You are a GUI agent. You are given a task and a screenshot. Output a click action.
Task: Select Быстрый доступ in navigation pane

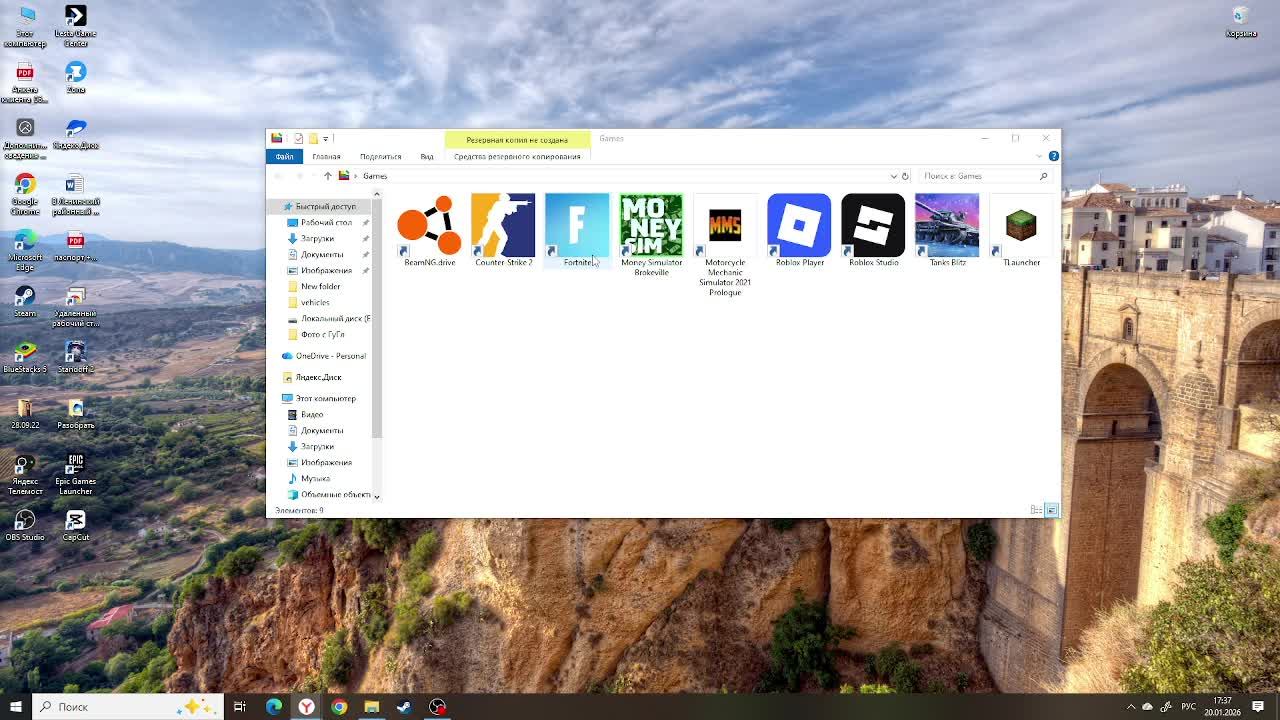[x=319, y=206]
